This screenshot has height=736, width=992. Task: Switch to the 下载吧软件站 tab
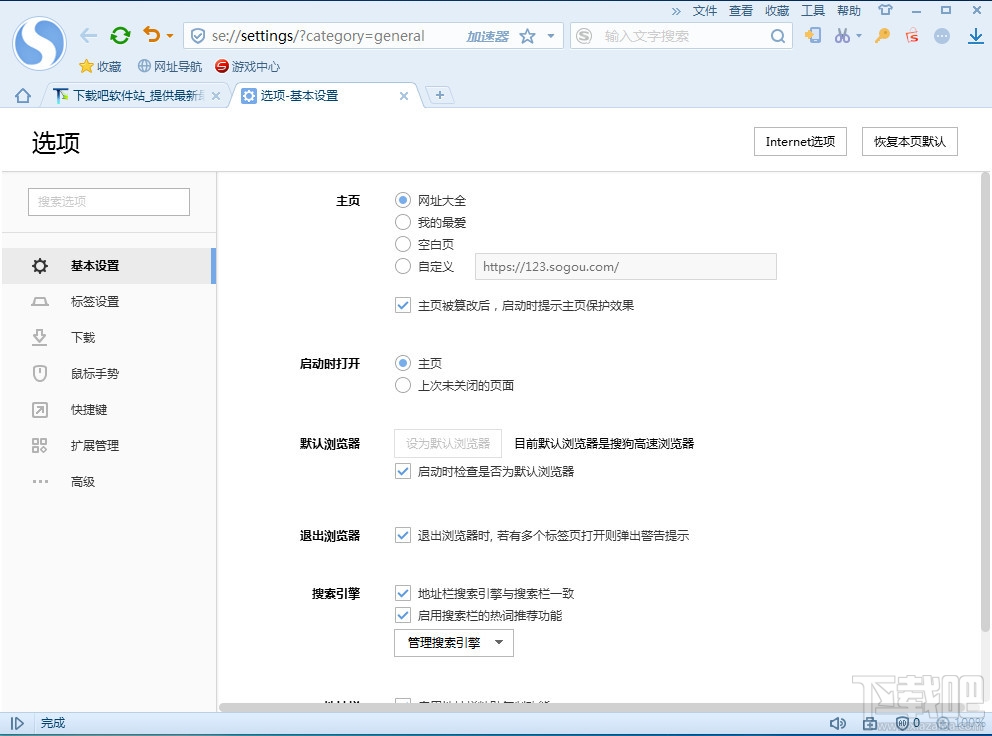(137, 96)
